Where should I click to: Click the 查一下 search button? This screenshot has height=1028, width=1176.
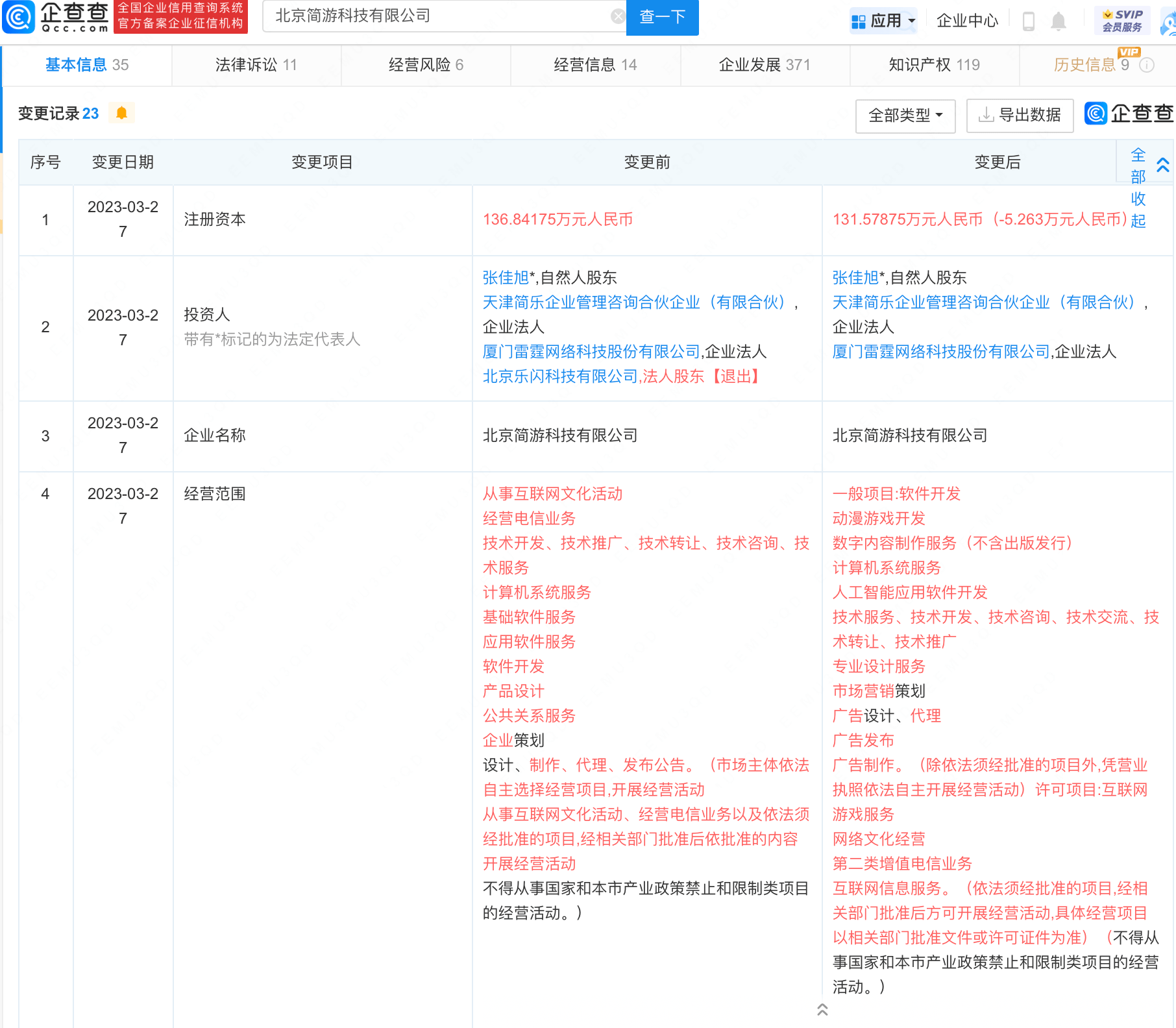click(662, 17)
